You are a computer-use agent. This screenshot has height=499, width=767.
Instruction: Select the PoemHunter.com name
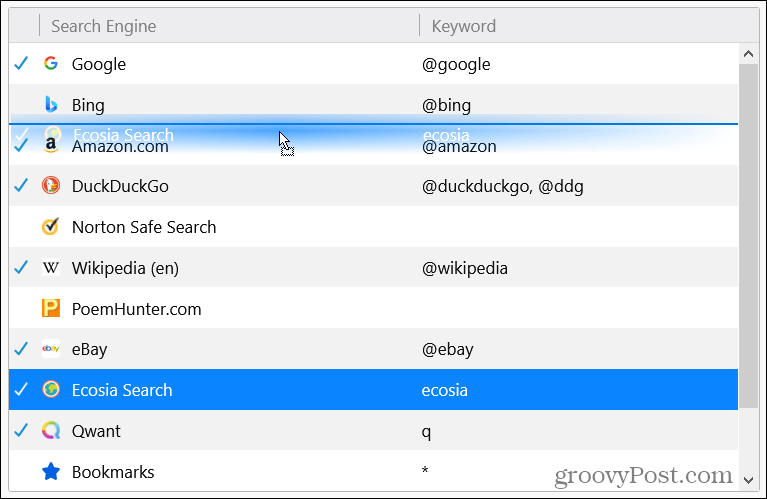[x=136, y=309]
